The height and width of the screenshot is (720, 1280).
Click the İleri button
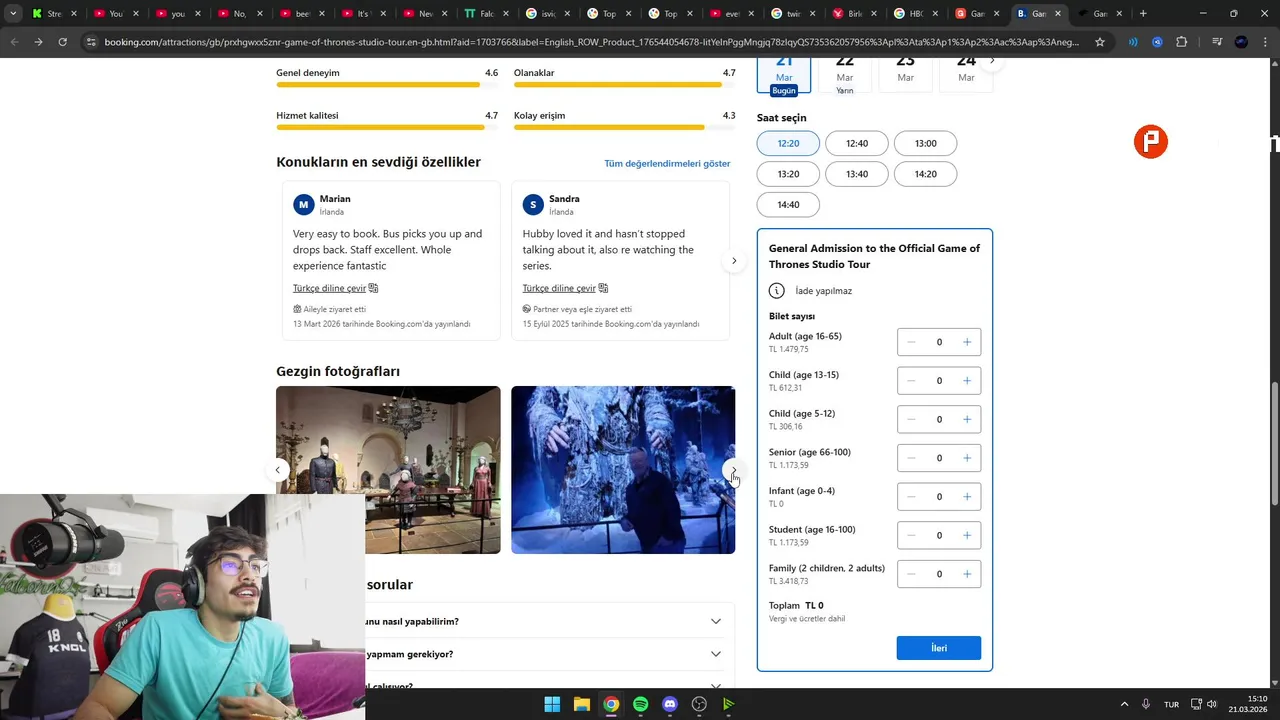click(938, 648)
